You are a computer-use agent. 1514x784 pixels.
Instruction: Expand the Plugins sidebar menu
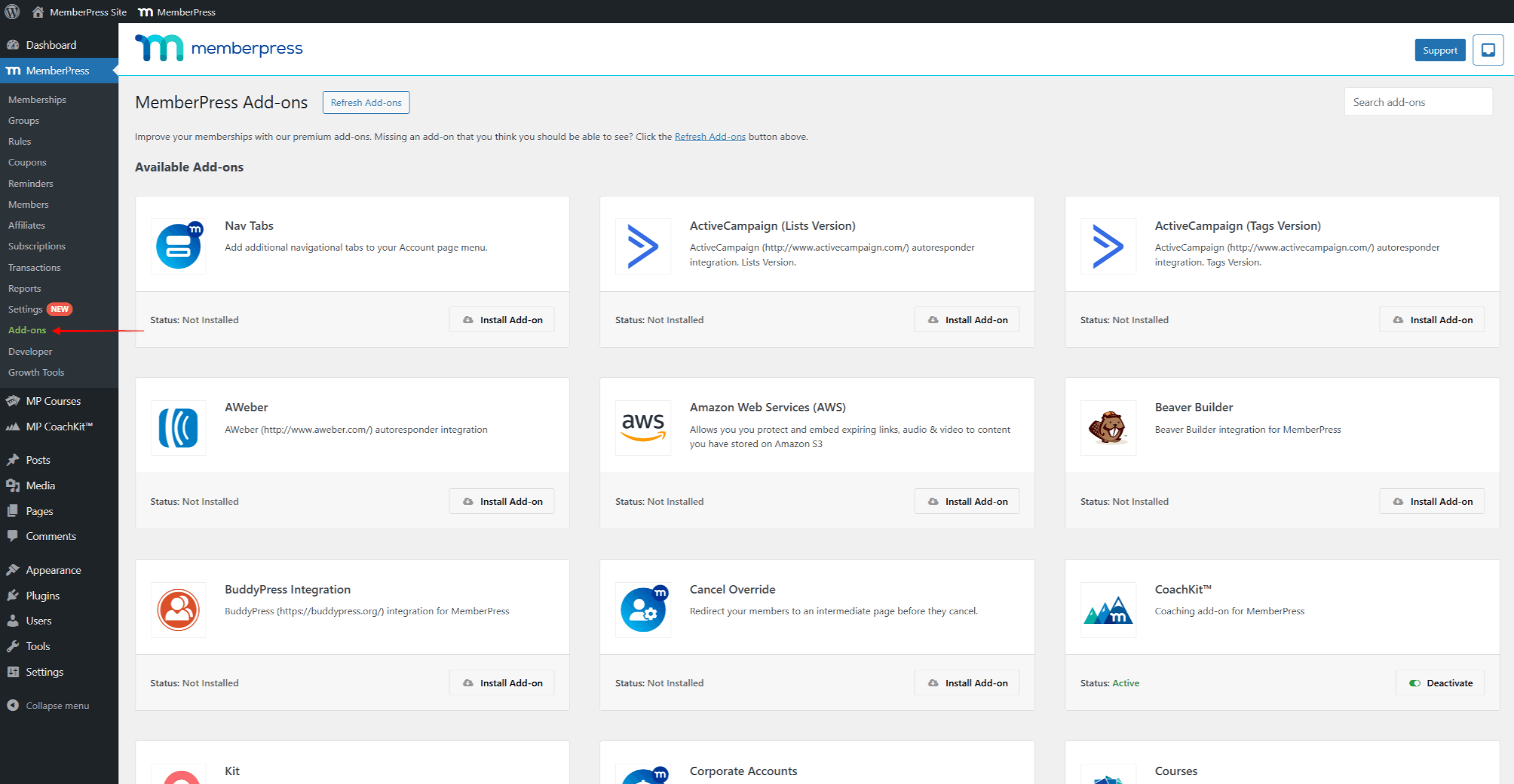42,595
